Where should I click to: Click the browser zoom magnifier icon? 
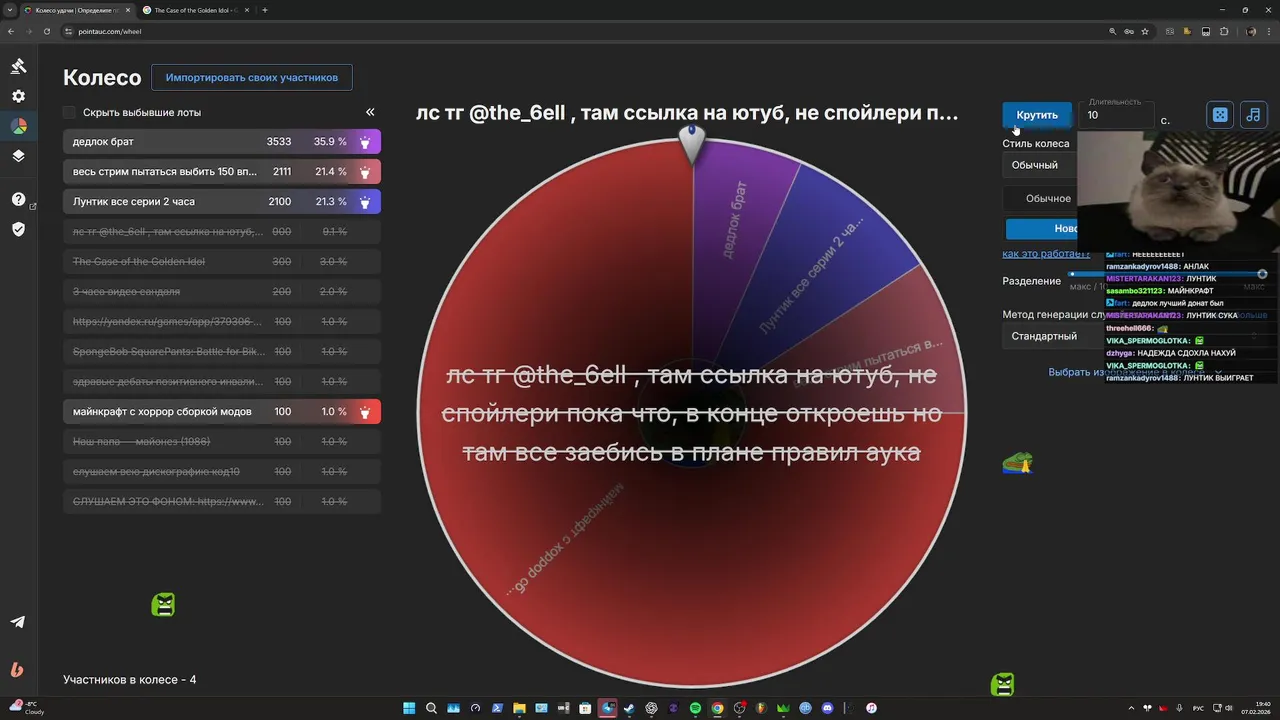tap(1113, 31)
